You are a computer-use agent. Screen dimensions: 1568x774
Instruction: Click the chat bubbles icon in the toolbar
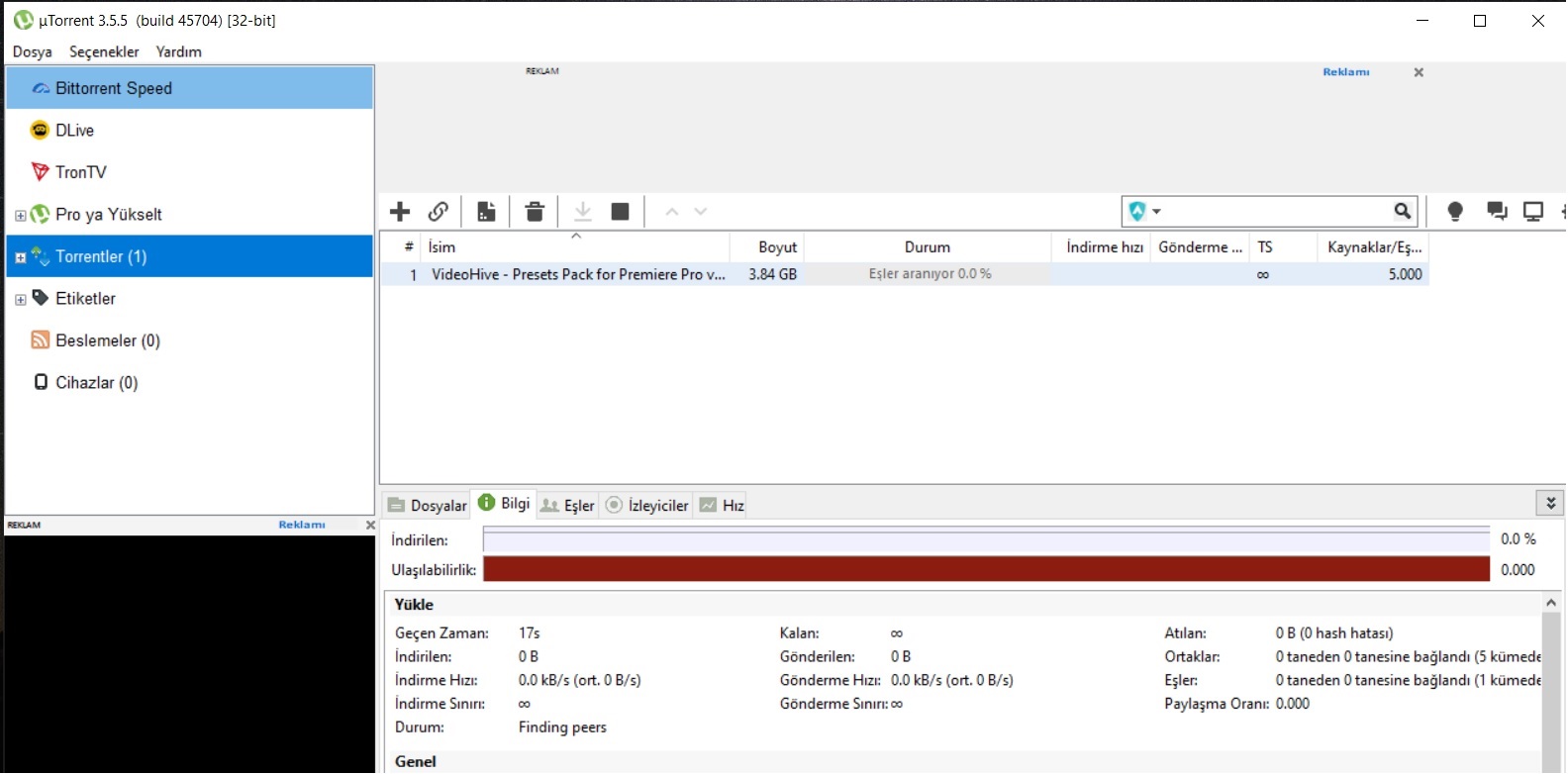click(x=1497, y=211)
